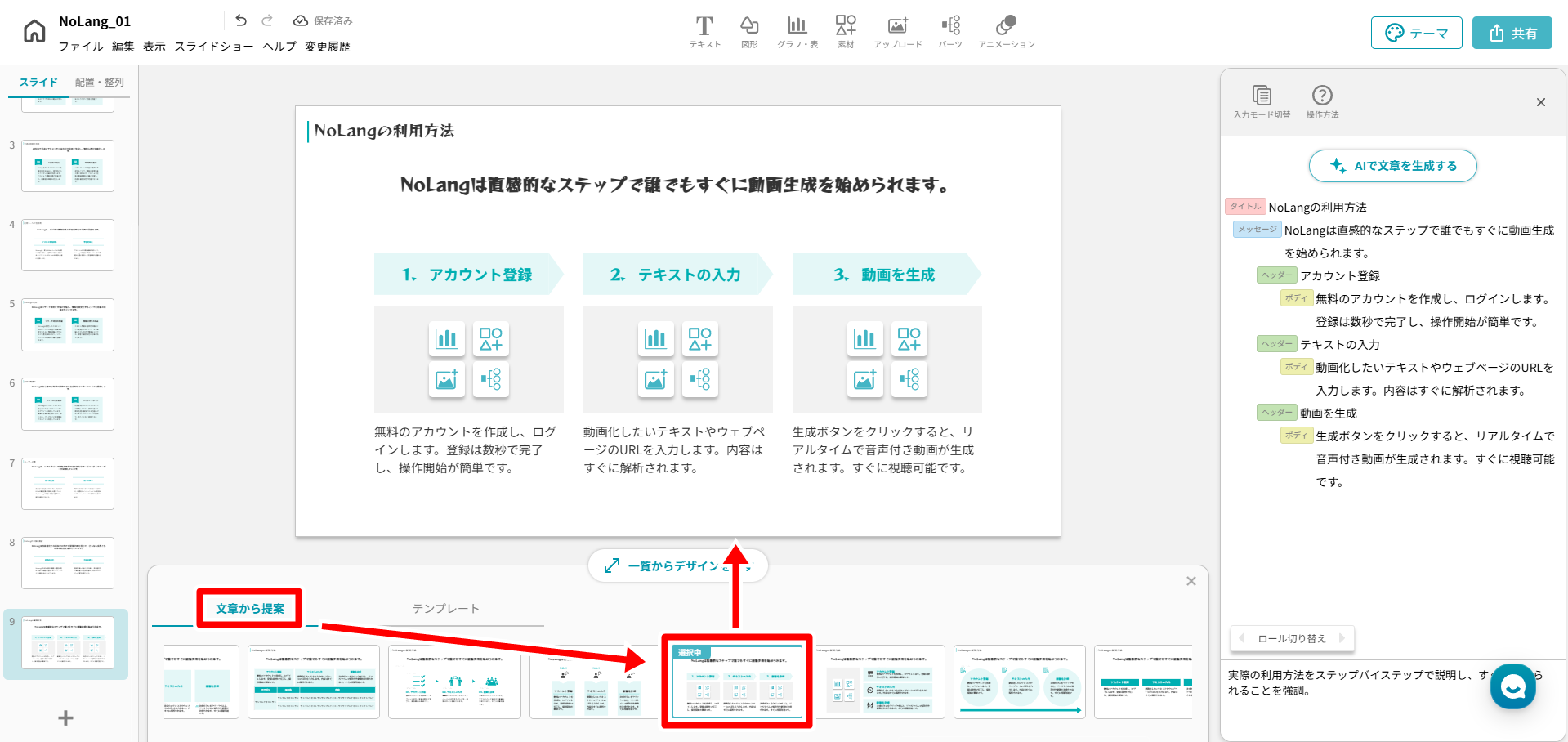Viewport: 1568px width, 742px height.
Task: Open the 素材 materials tool
Action: pos(846,32)
